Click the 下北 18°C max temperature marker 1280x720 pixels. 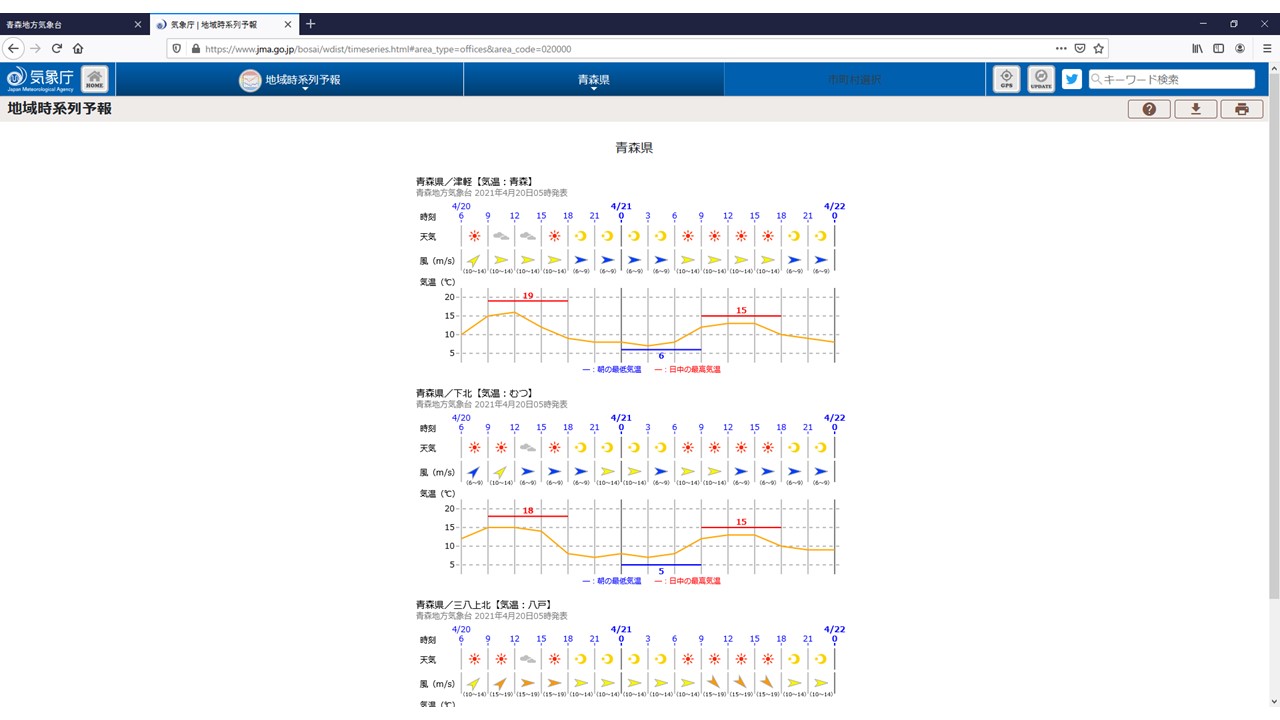pos(528,512)
